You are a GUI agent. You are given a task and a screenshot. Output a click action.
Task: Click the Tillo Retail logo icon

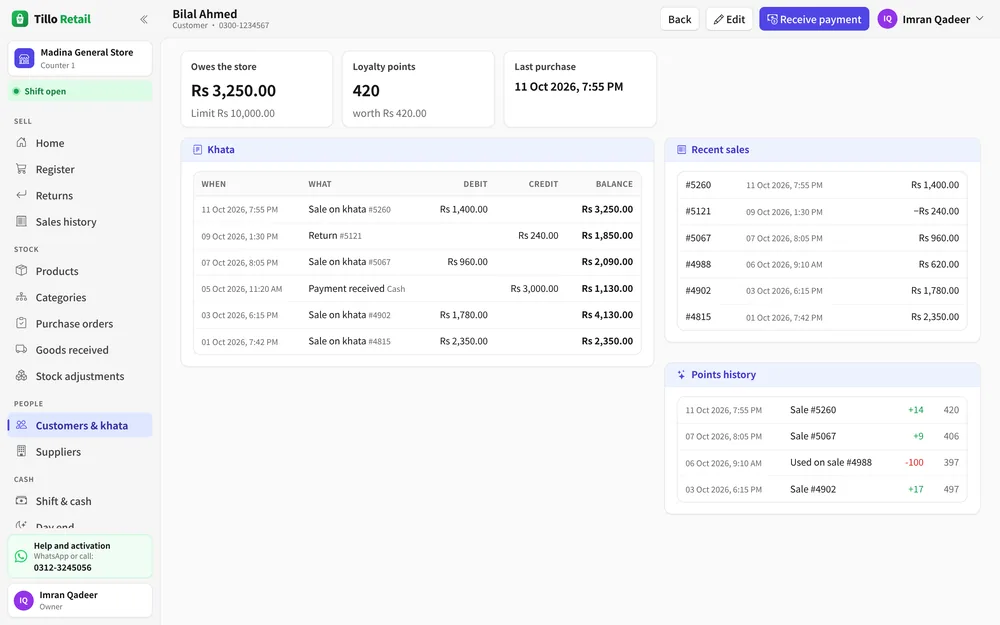20,18
